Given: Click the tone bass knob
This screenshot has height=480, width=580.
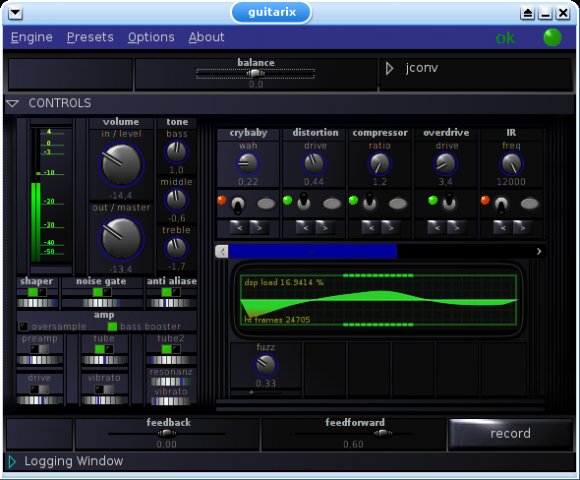Looking at the screenshot, I should pos(176,152).
